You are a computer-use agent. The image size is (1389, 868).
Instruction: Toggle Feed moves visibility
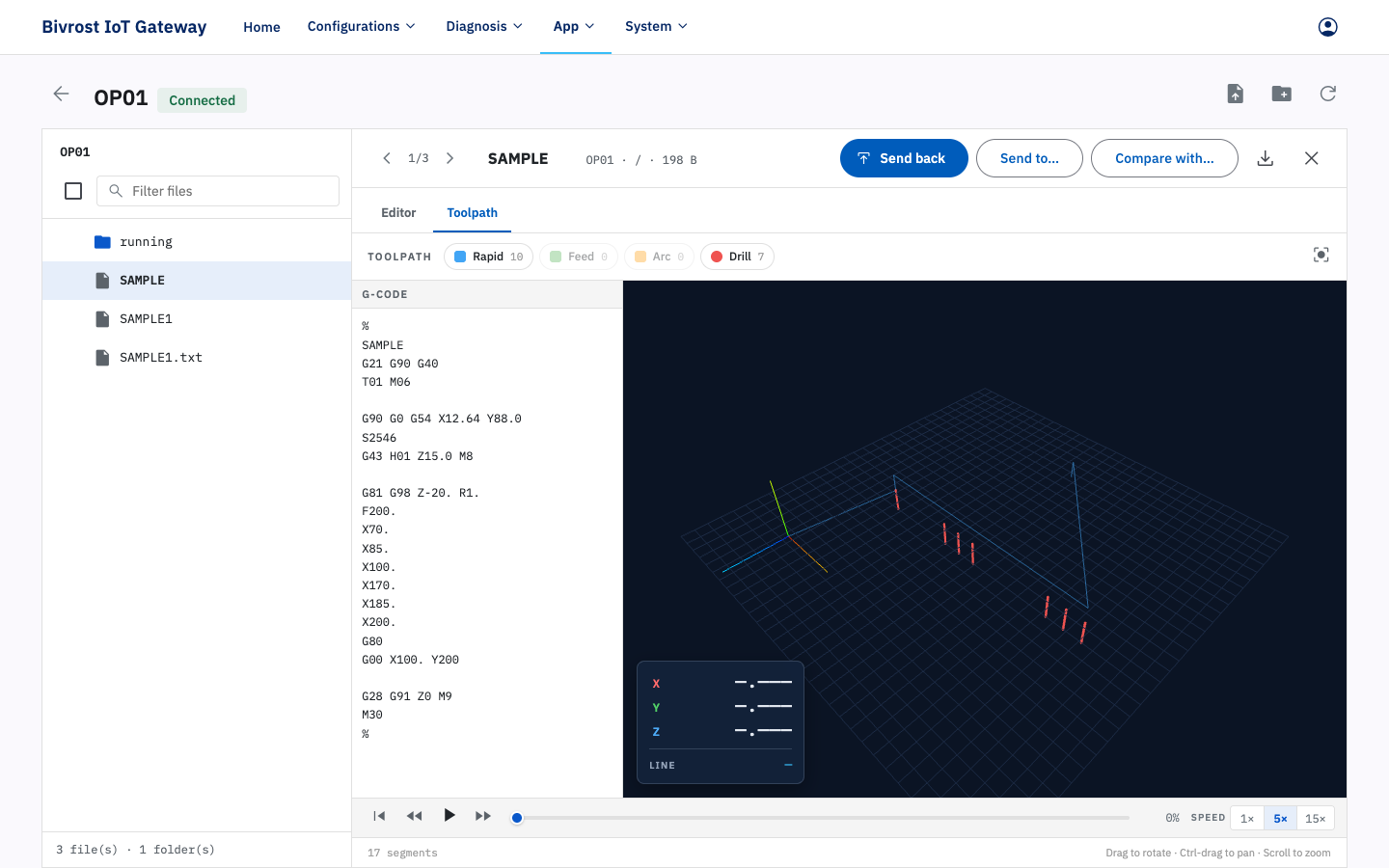click(579, 257)
